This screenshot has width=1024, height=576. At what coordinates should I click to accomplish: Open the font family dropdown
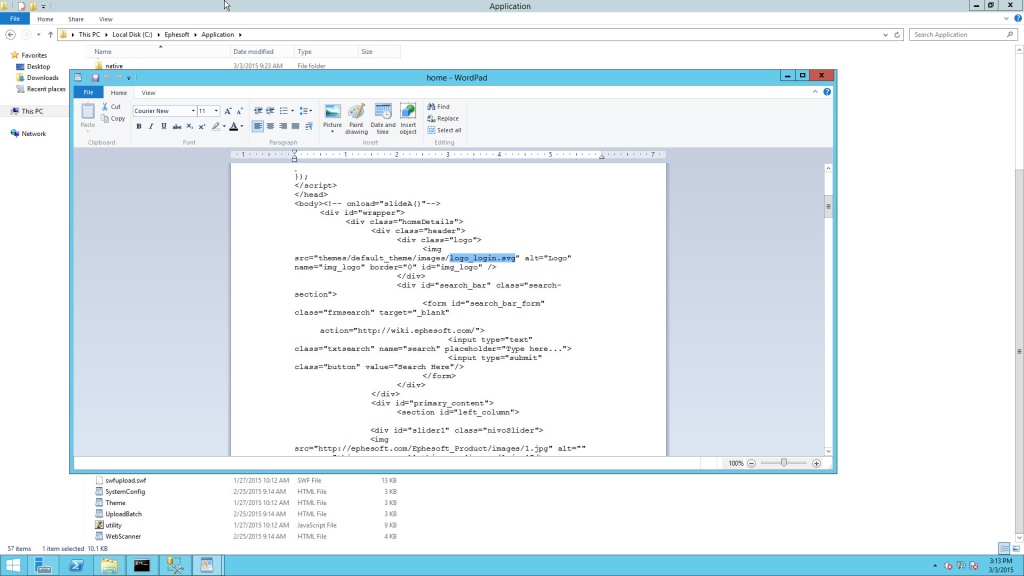pos(193,111)
